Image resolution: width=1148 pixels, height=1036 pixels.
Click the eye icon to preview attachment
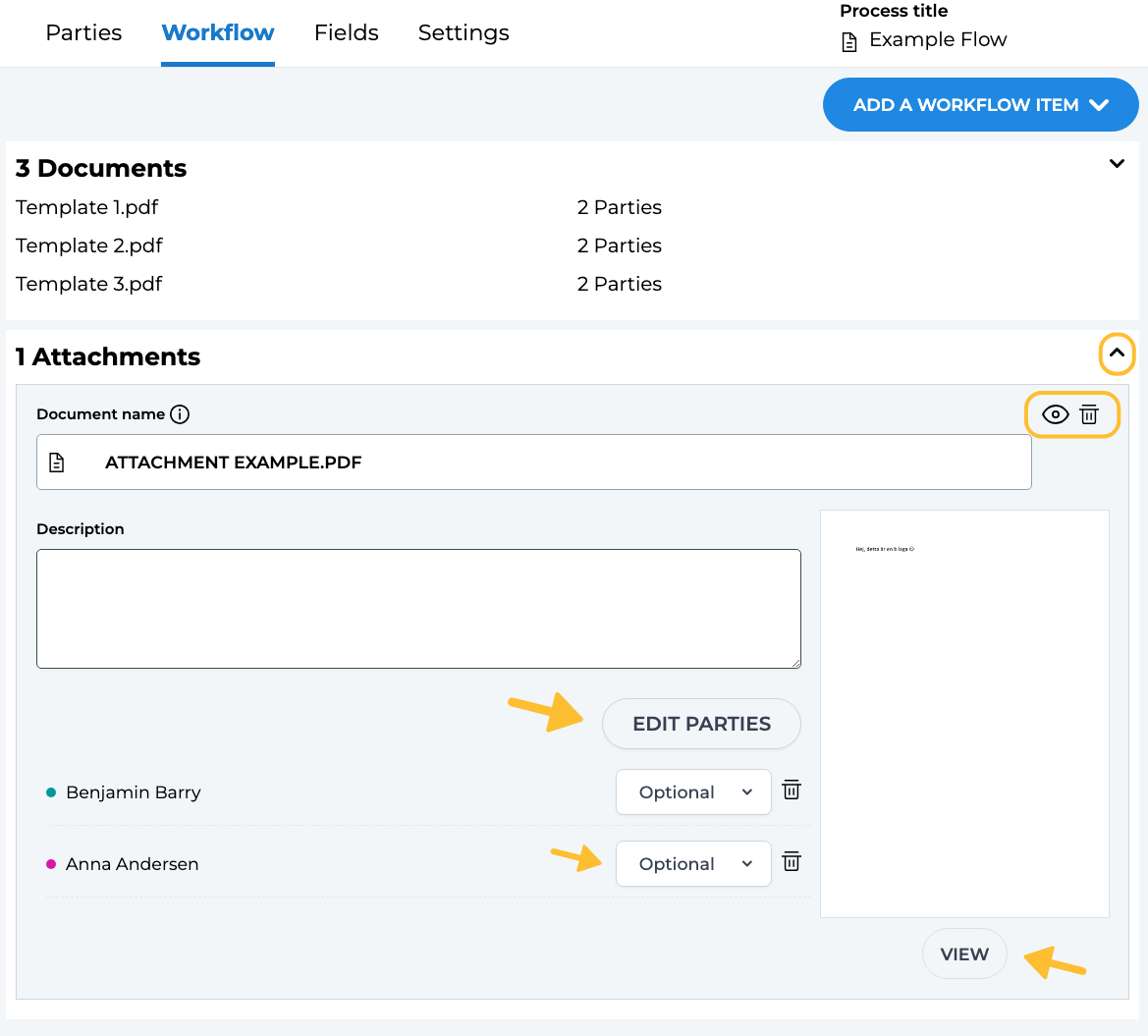[1055, 414]
